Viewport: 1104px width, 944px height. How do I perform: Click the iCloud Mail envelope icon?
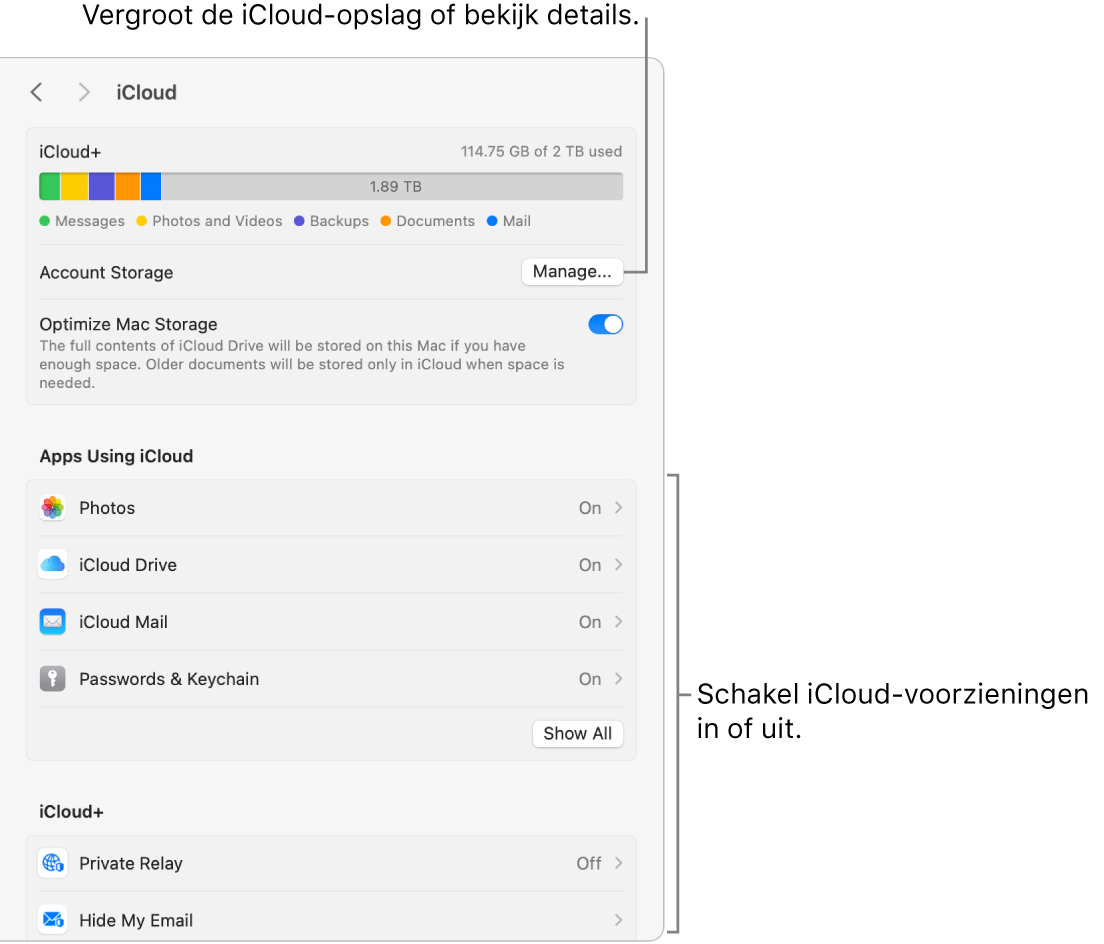tap(52, 622)
